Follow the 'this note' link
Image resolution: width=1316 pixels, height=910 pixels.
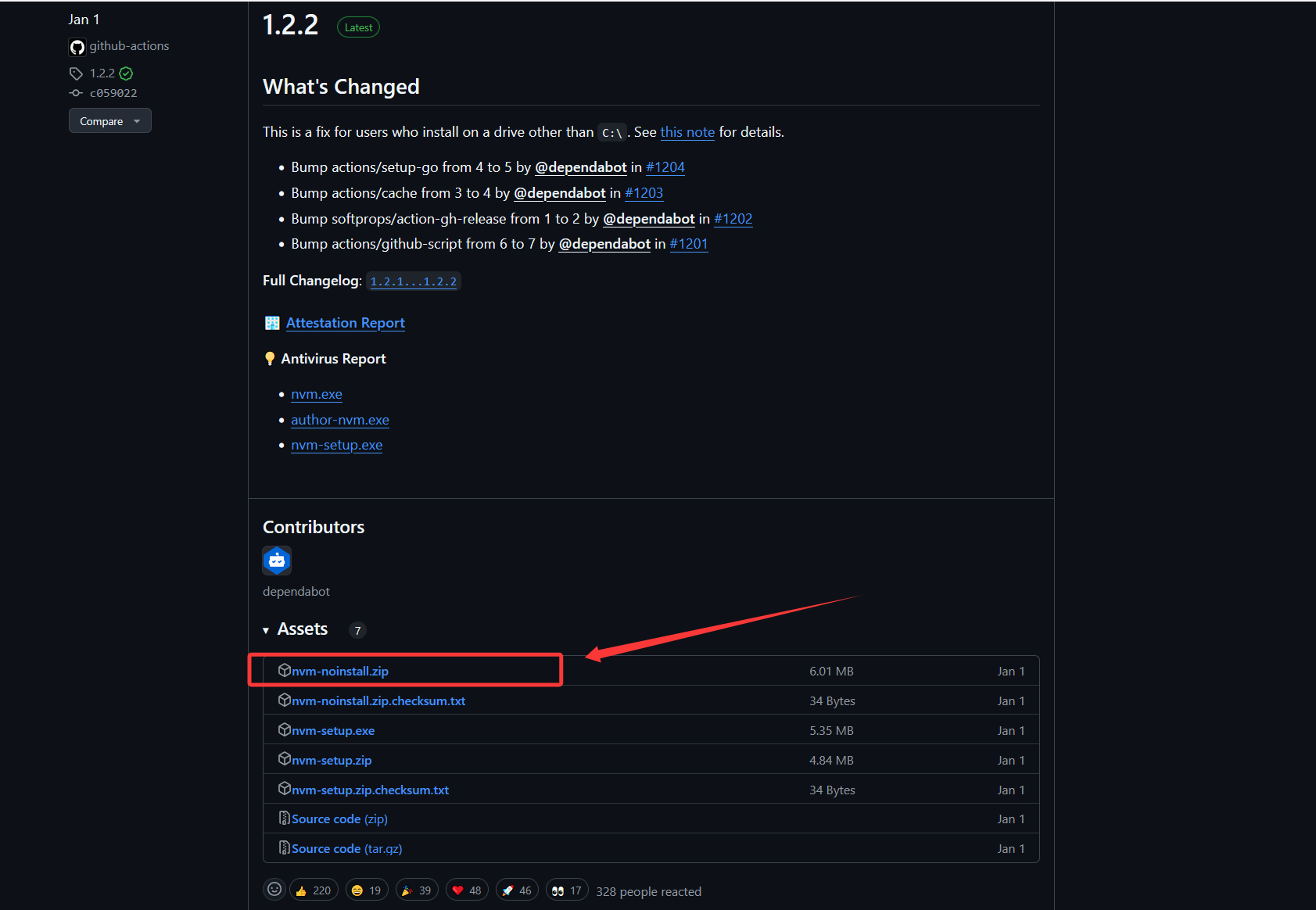[687, 132]
